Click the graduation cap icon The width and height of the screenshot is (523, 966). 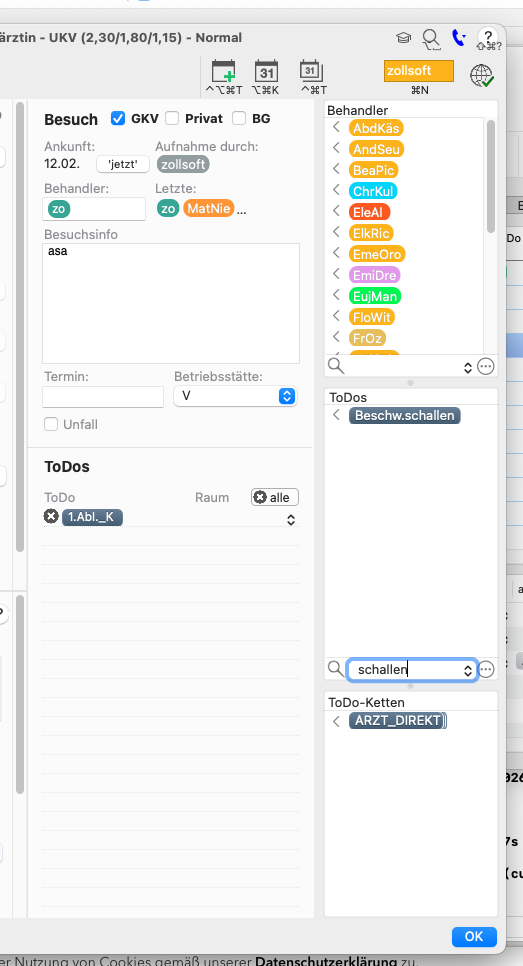(403, 38)
